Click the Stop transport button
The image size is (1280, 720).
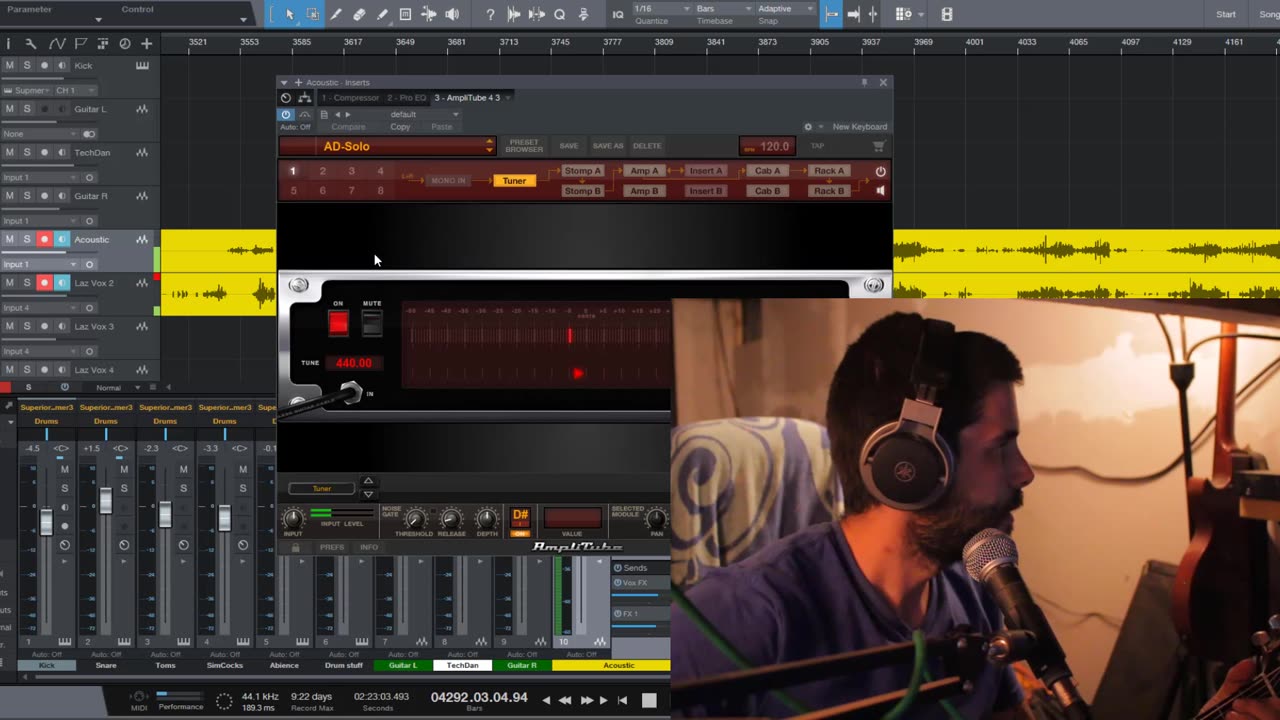[649, 700]
